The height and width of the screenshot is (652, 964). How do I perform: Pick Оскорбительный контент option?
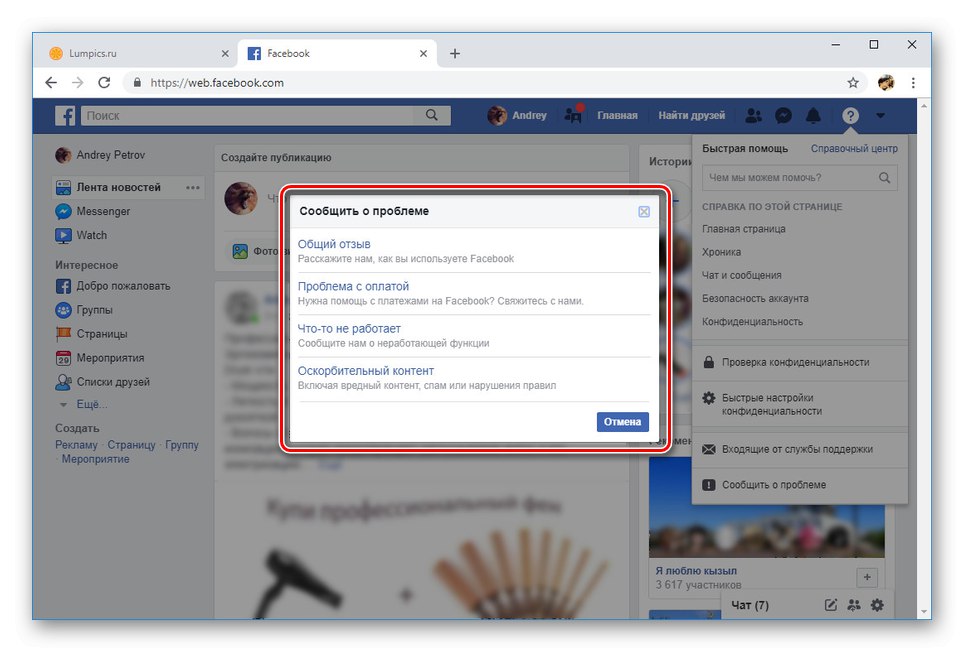click(x=365, y=371)
